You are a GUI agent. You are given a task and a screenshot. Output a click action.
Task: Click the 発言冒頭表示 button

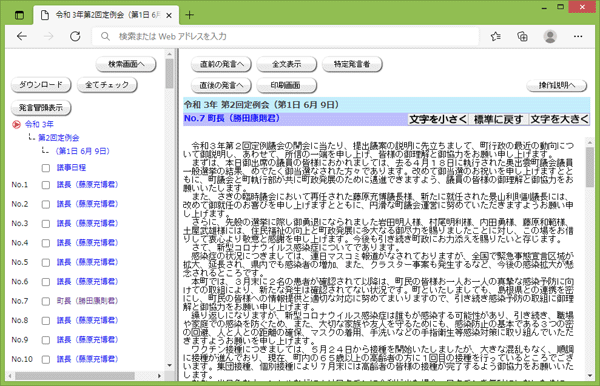pyautogui.click(x=41, y=107)
